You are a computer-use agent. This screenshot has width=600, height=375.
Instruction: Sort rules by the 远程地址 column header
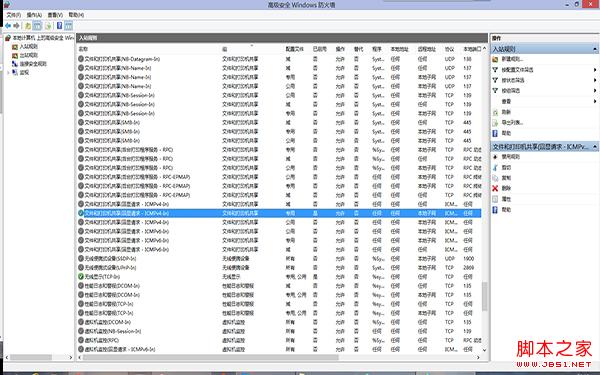pyautogui.click(x=429, y=49)
